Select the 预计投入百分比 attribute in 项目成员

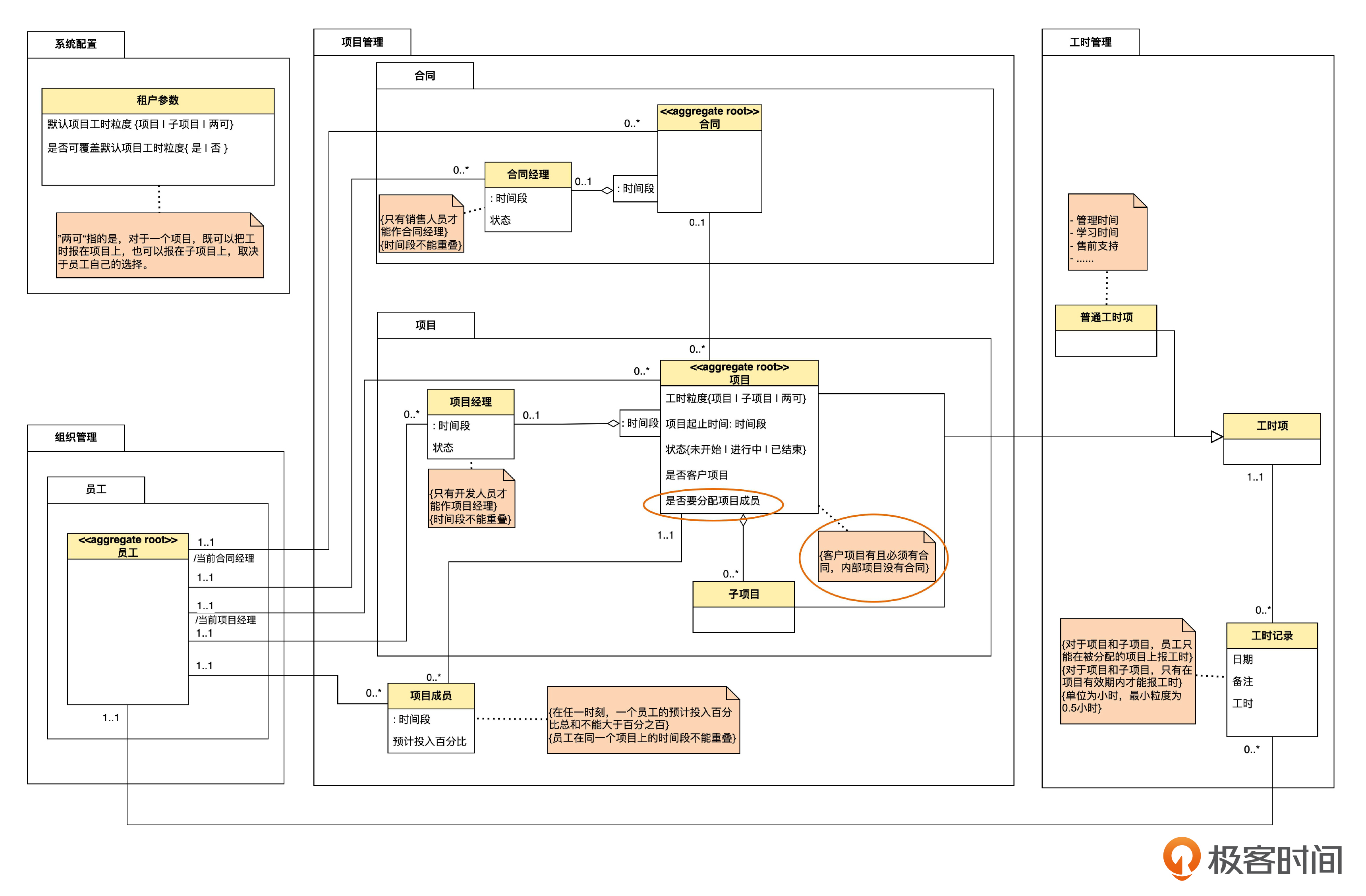[x=429, y=741]
